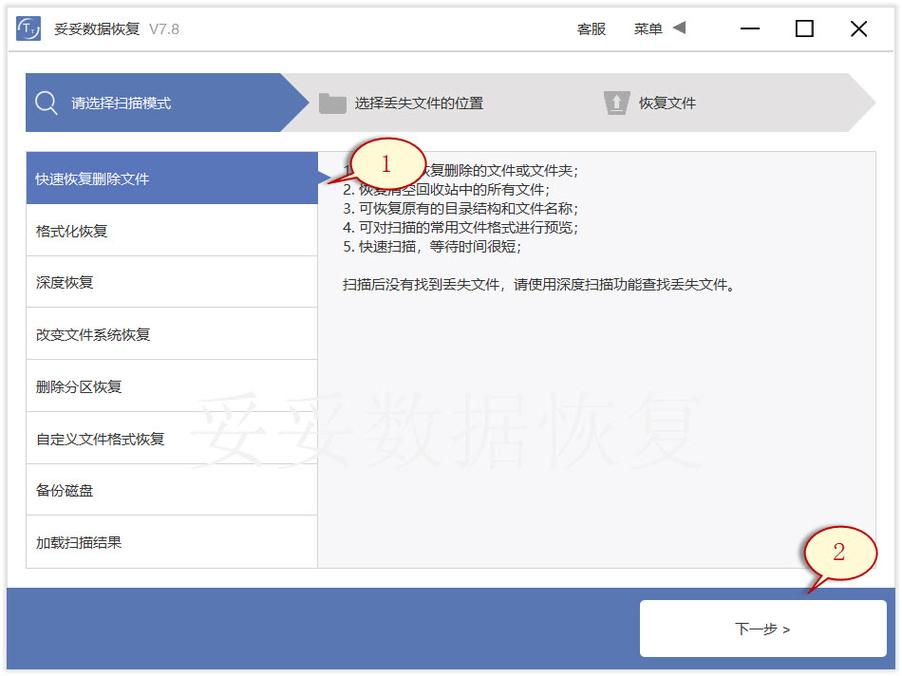The height and width of the screenshot is (676, 902).
Task: Open the 备份磁盘 option
Action: pos(172,490)
